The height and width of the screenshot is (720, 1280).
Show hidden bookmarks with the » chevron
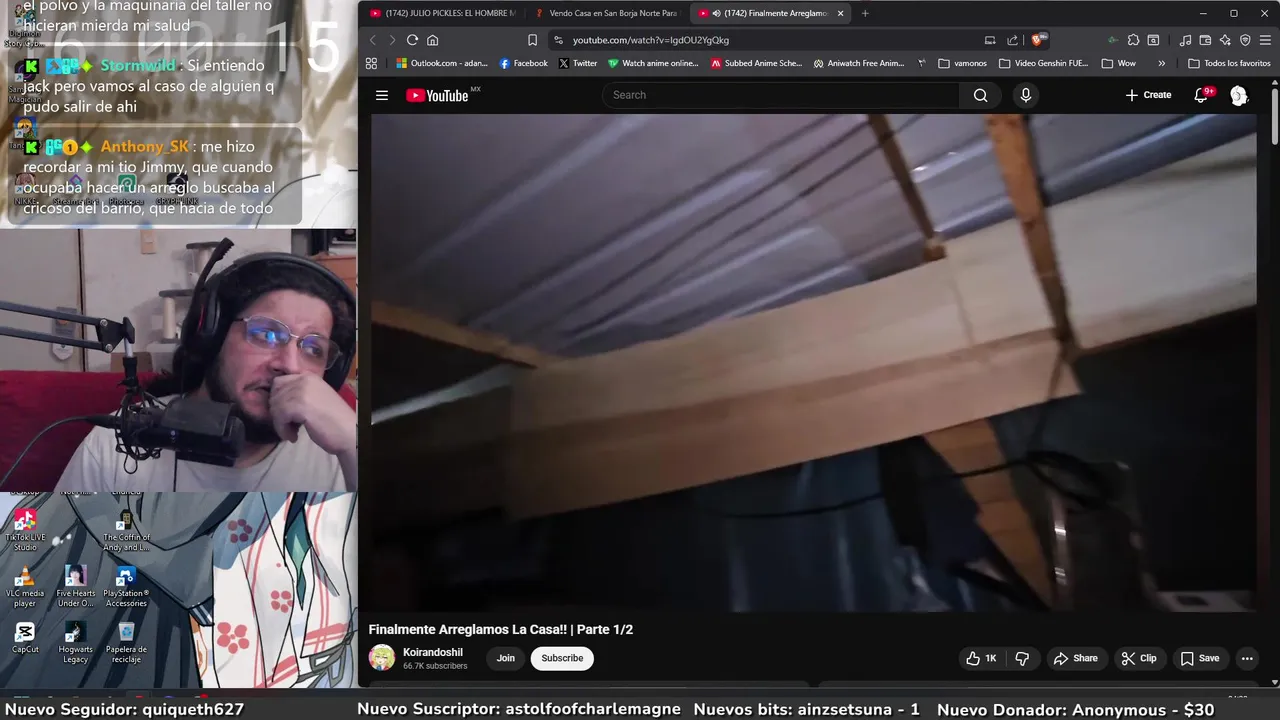click(x=1161, y=63)
